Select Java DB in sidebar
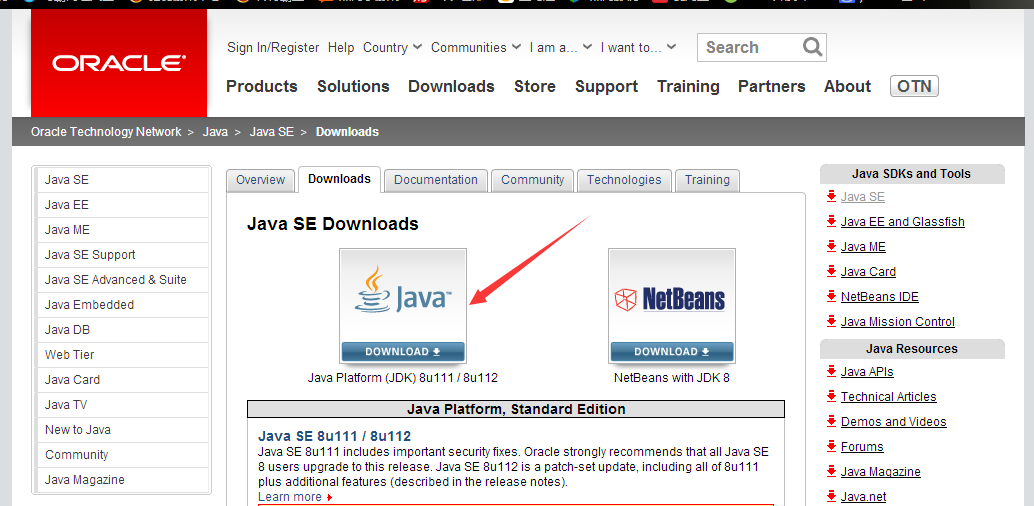This screenshot has width=1034, height=506. point(123,330)
